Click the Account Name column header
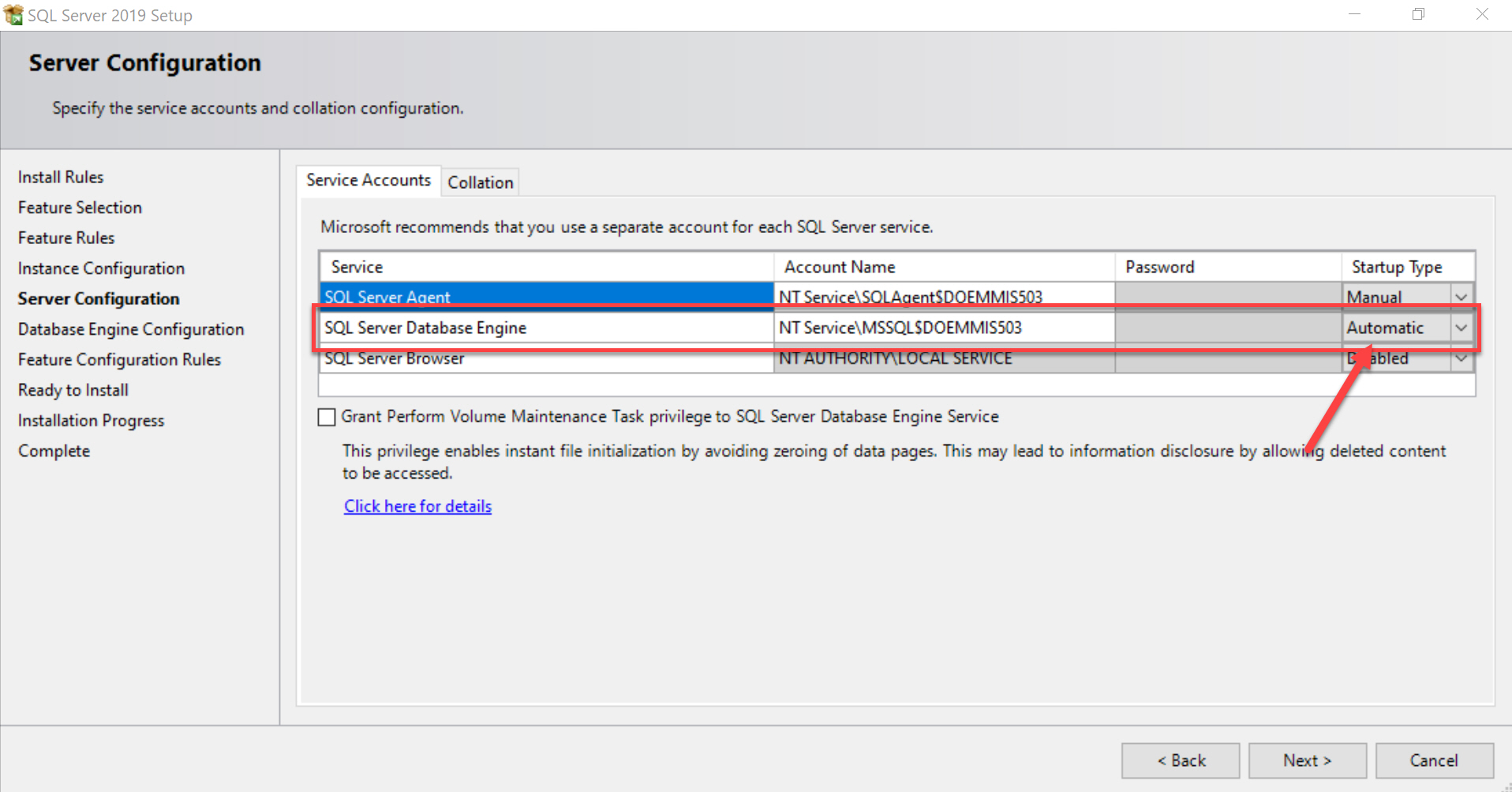Viewport: 1512px width, 792px height. 945,267
